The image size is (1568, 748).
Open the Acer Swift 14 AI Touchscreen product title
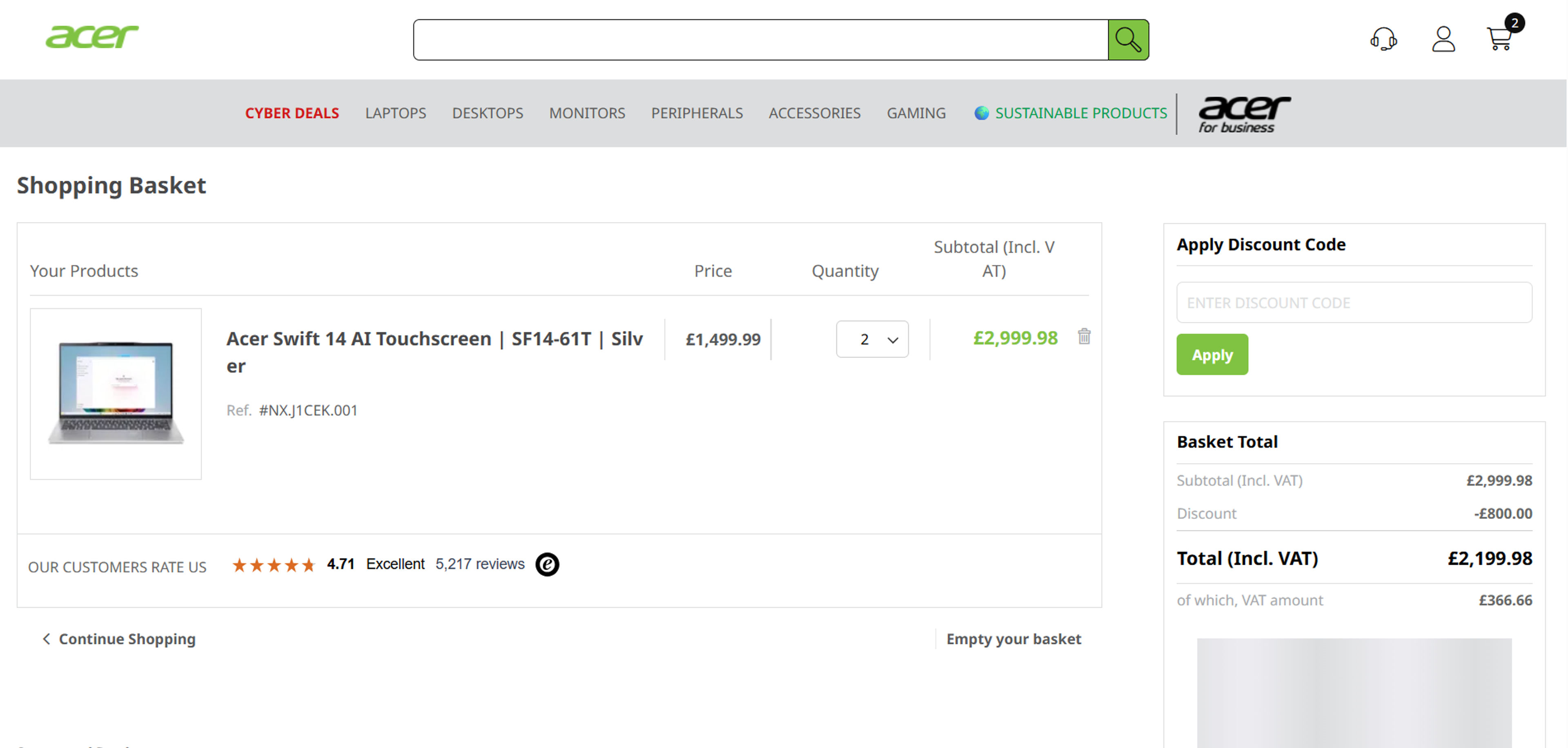tap(434, 352)
